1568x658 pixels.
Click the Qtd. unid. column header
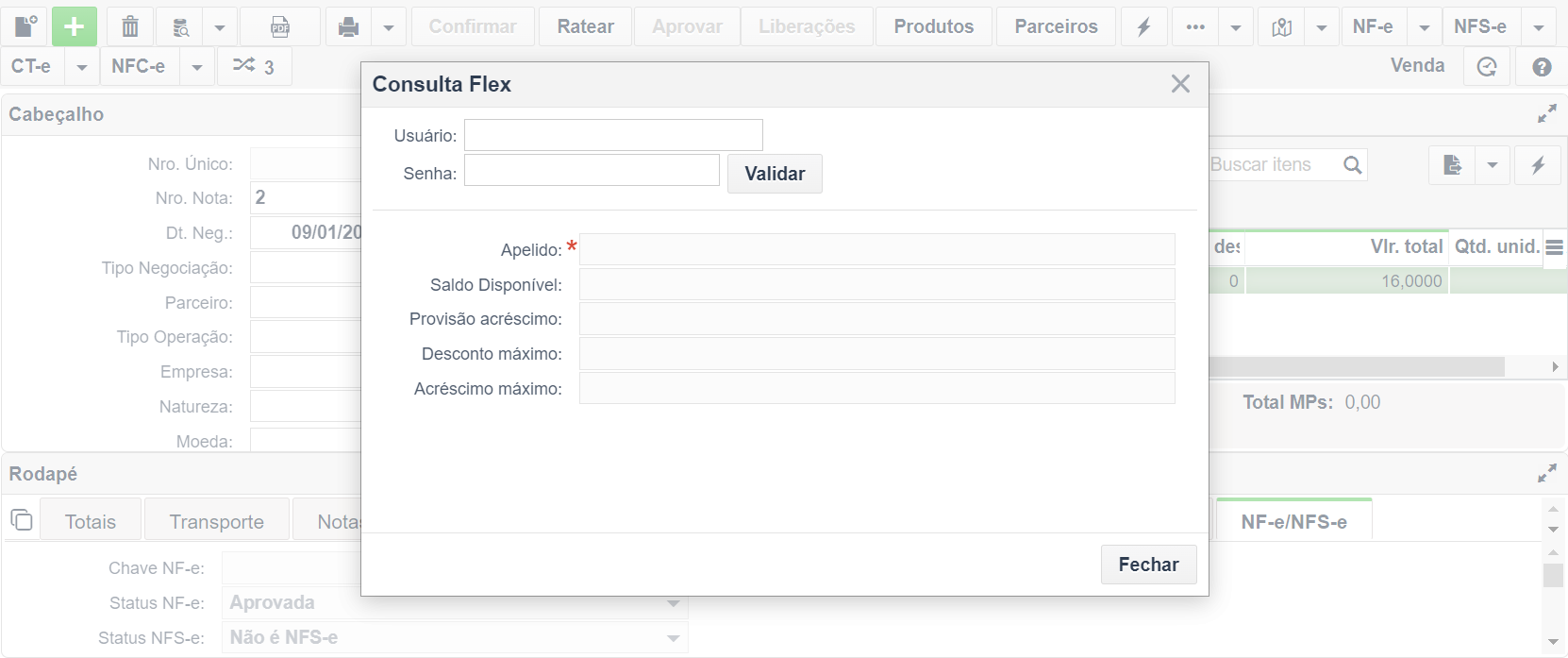point(1496,246)
